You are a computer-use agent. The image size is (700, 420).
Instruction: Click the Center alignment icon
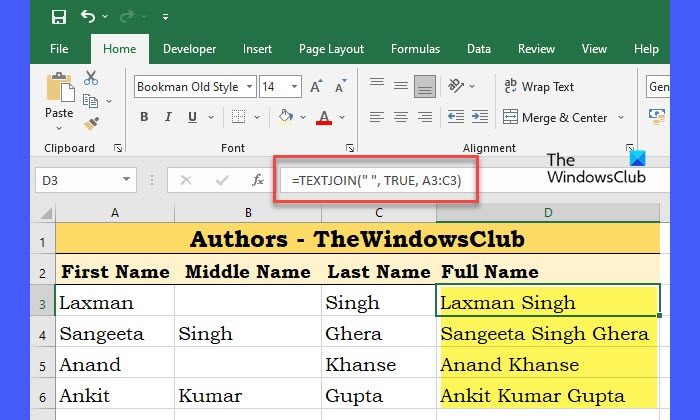(401, 117)
